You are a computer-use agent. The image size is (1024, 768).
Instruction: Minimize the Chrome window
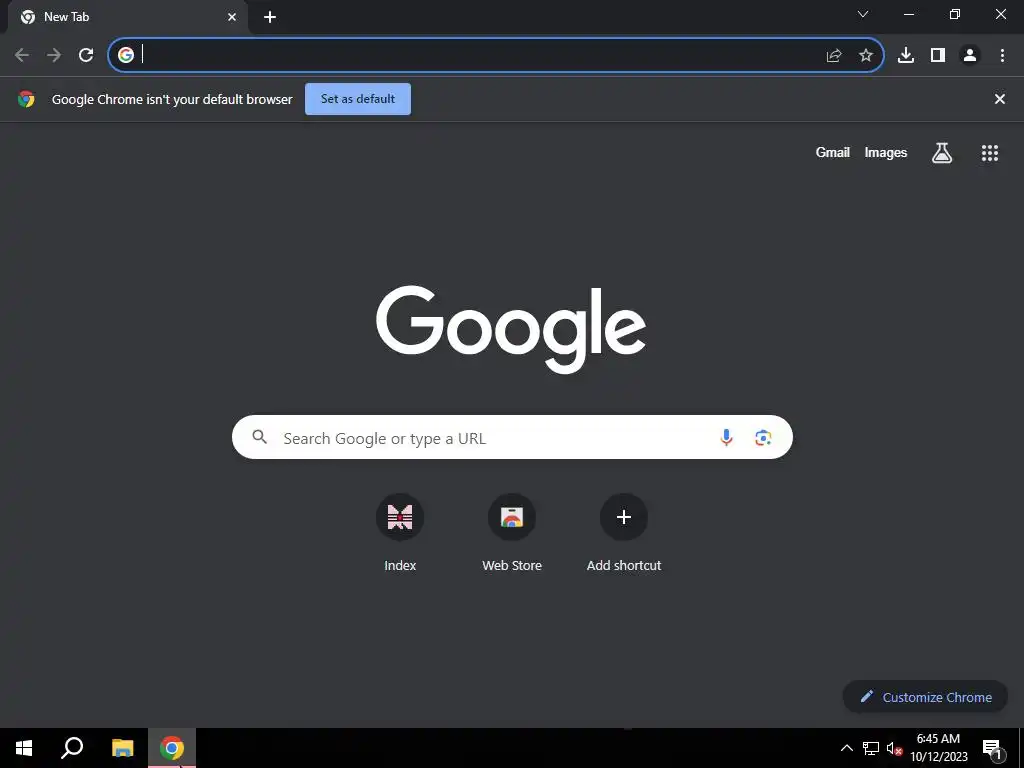908,14
